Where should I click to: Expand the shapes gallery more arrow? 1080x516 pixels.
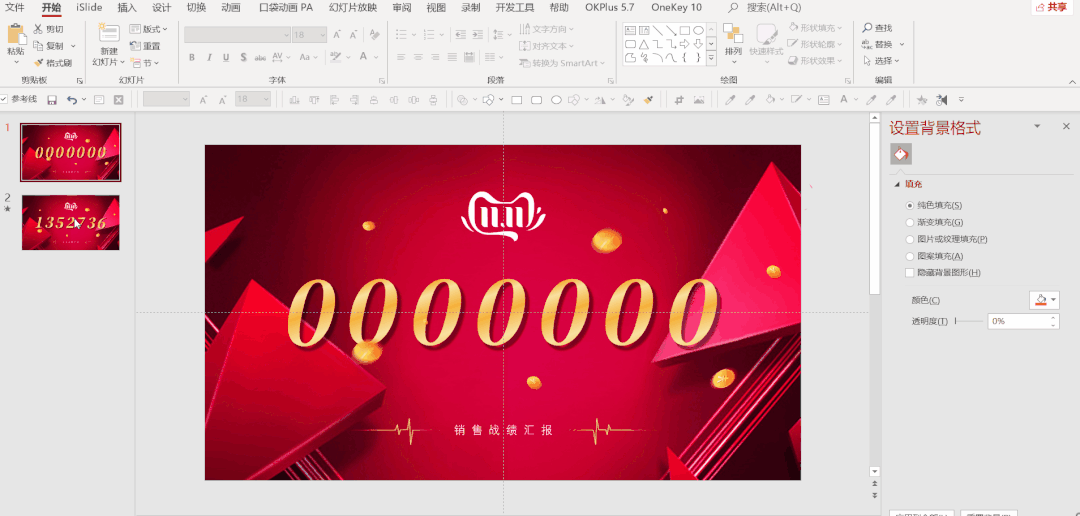[x=712, y=59]
